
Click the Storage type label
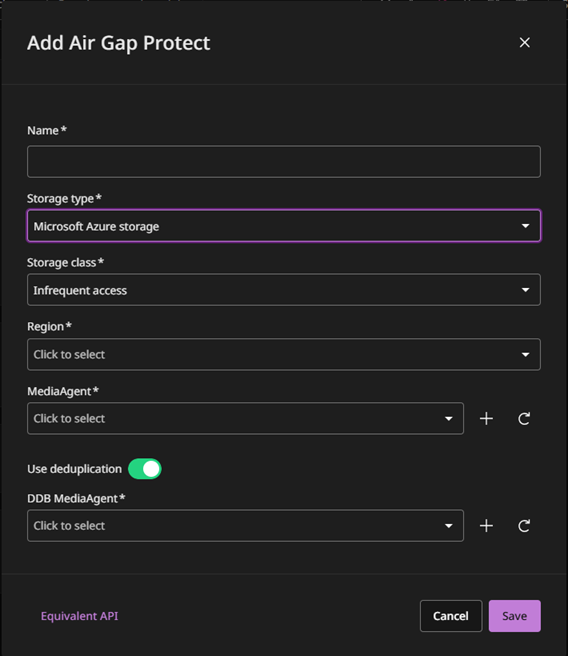point(64,198)
